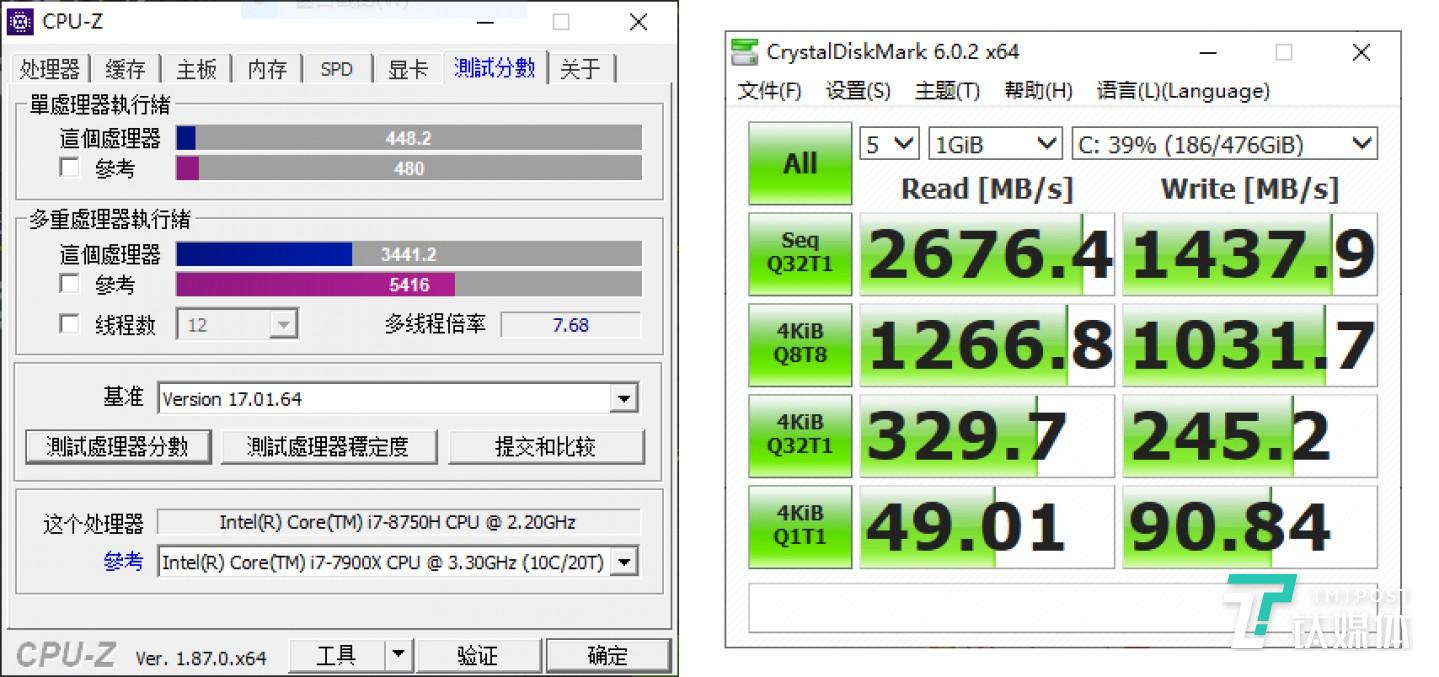
Task: Click multi-thread reference 5416 bar
Action: pos(409,284)
